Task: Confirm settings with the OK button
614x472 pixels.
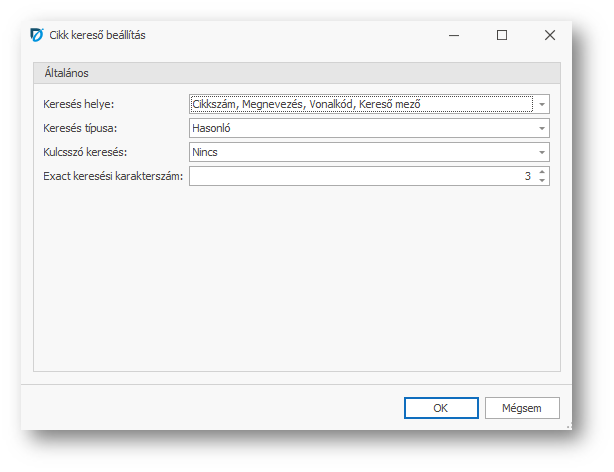Action: (x=441, y=408)
